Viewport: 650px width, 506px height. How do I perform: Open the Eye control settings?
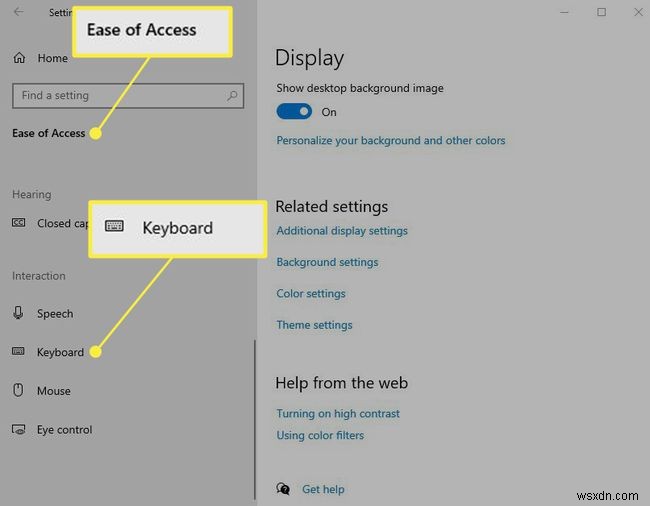tap(64, 430)
